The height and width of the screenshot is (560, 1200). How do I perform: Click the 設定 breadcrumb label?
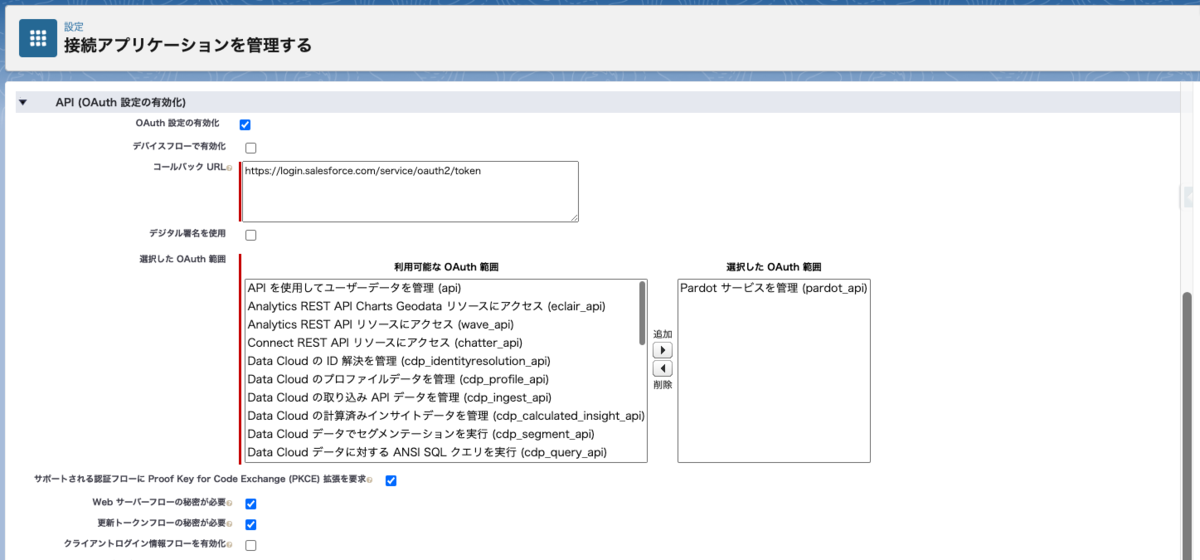click(x=74, y=27)
